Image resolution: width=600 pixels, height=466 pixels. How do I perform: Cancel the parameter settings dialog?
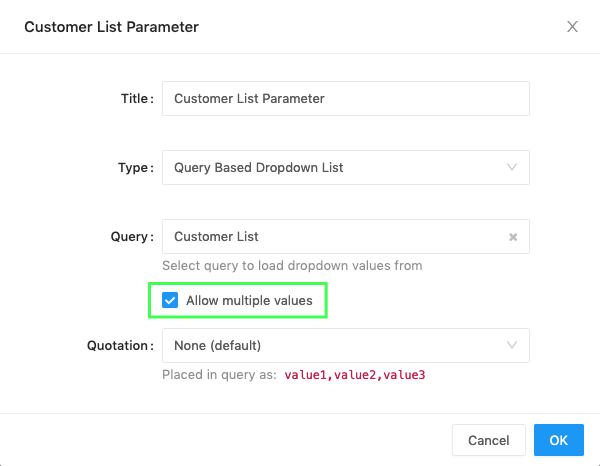pyautogui.click(x=489, y=440)
